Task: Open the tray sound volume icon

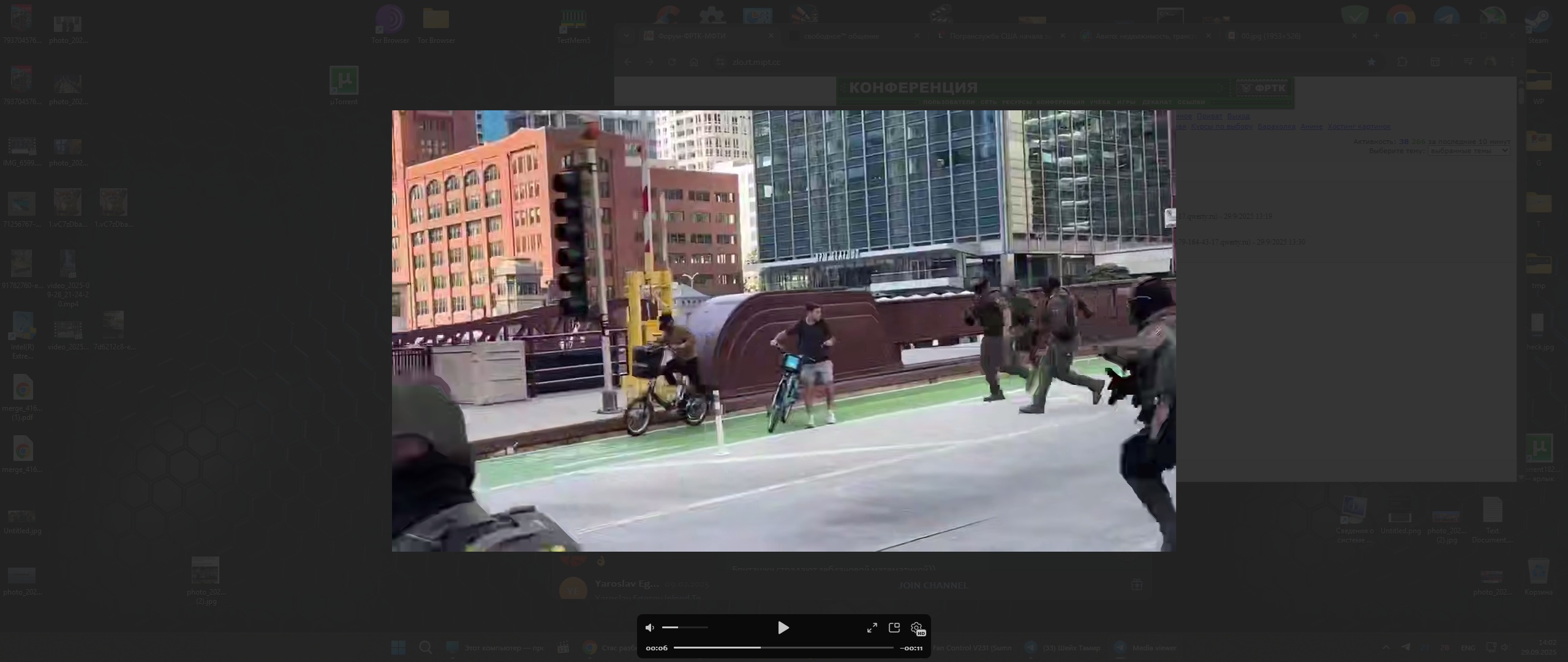Action: [1505, 648]
